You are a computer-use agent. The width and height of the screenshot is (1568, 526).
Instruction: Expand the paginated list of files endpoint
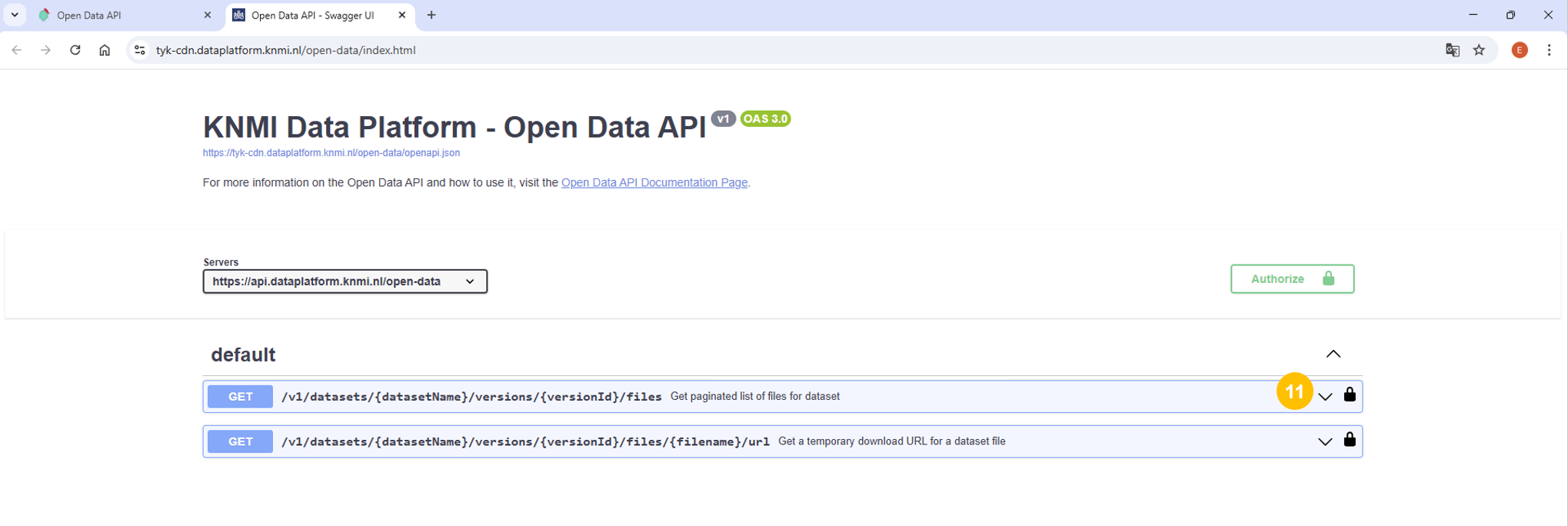[x=1324, y=397]
